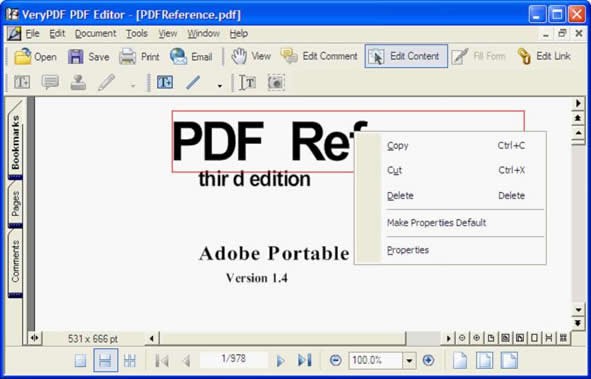The image size is (591, 379).
Task: Open a PDF with the Open button
Action: [35, 57]
